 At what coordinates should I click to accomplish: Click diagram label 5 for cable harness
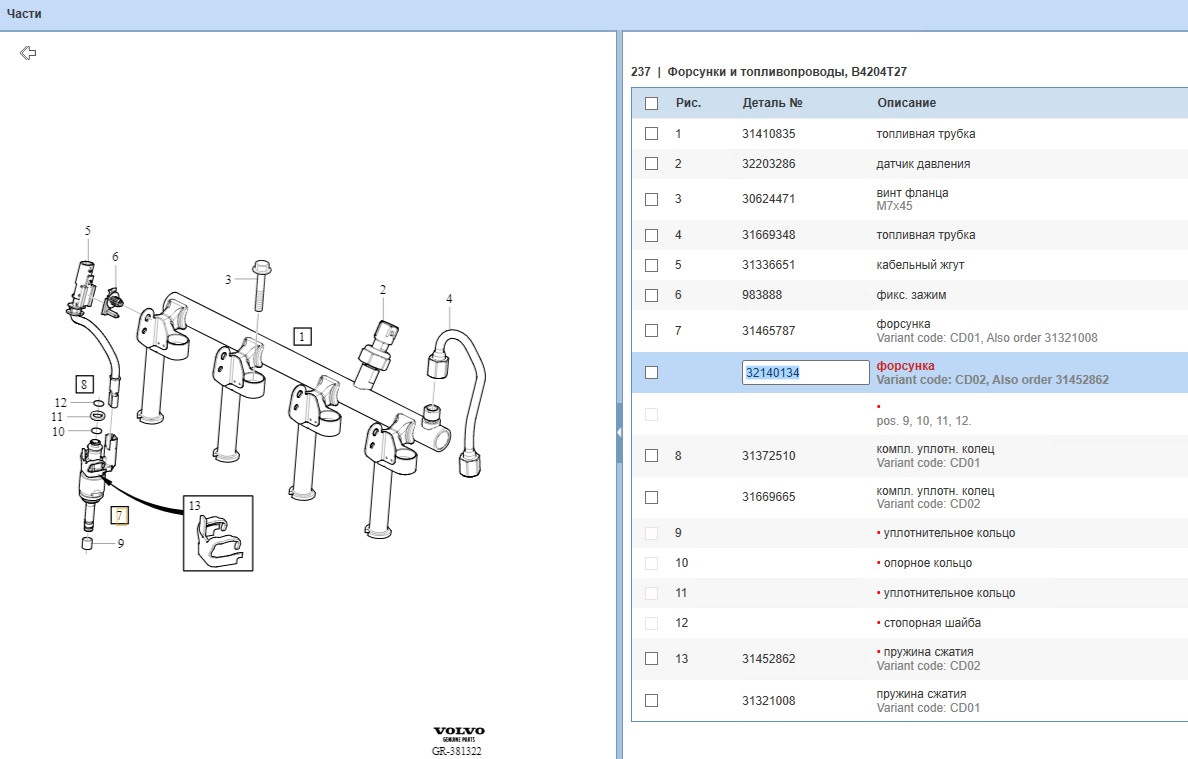(x=88, y=230)
